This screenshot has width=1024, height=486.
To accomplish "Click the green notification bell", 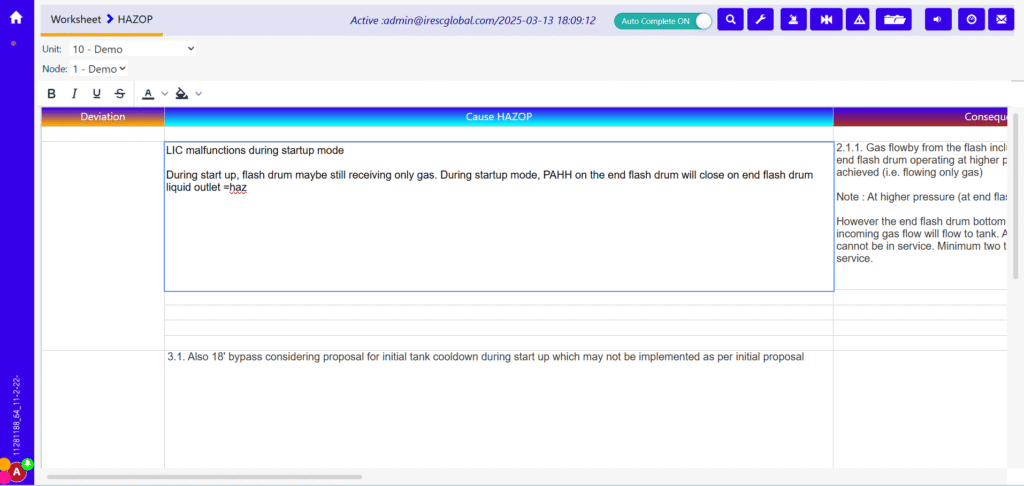I will click(x=28, y=463).
